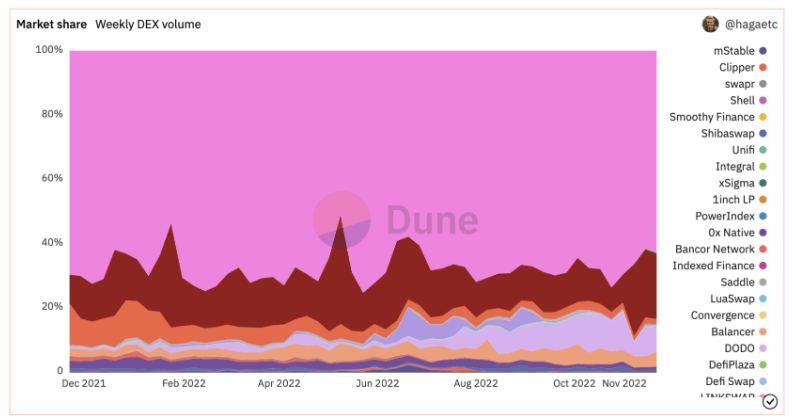Select DefiPlaza in the legend

click(738, 365)
